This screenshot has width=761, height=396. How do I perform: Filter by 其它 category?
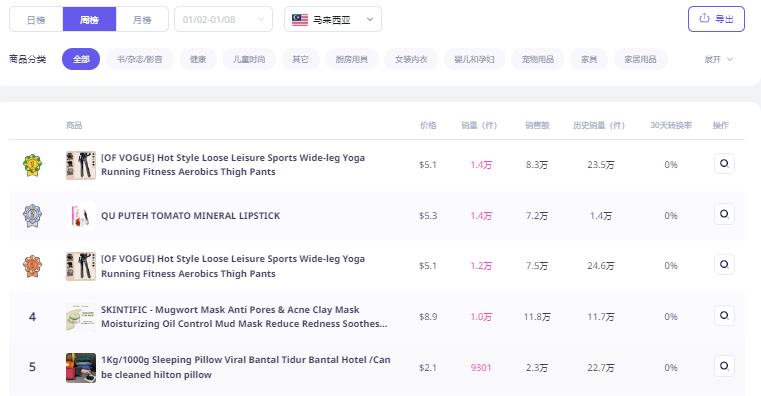tap(300, 59)
